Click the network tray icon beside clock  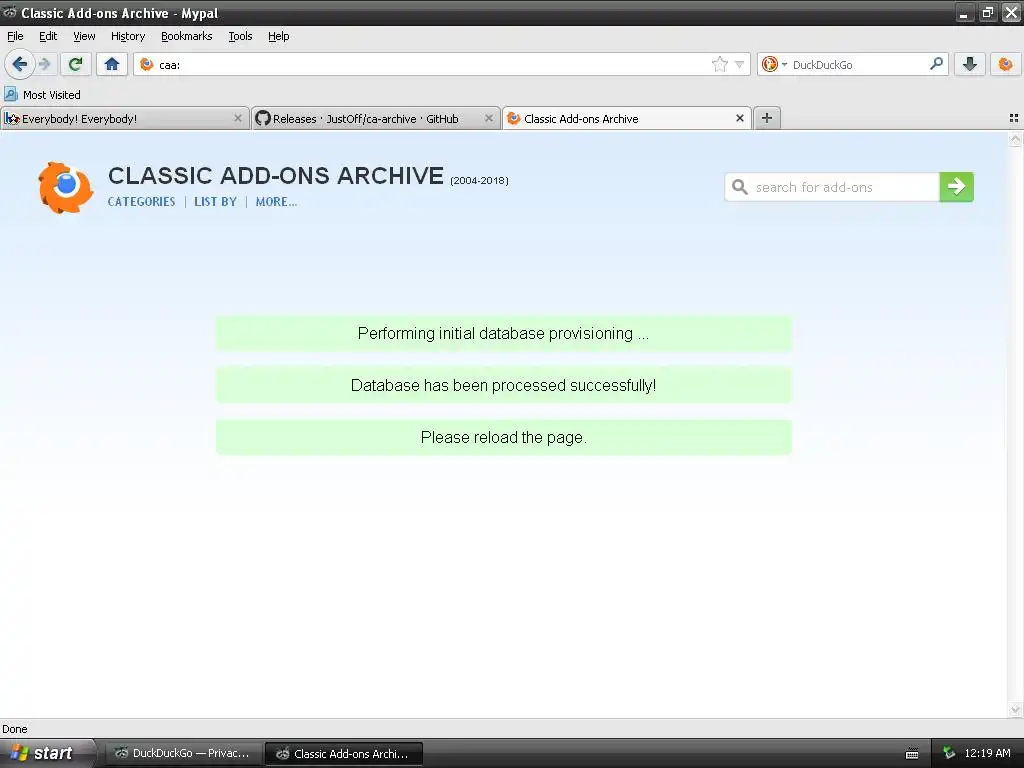click(949, 753)
